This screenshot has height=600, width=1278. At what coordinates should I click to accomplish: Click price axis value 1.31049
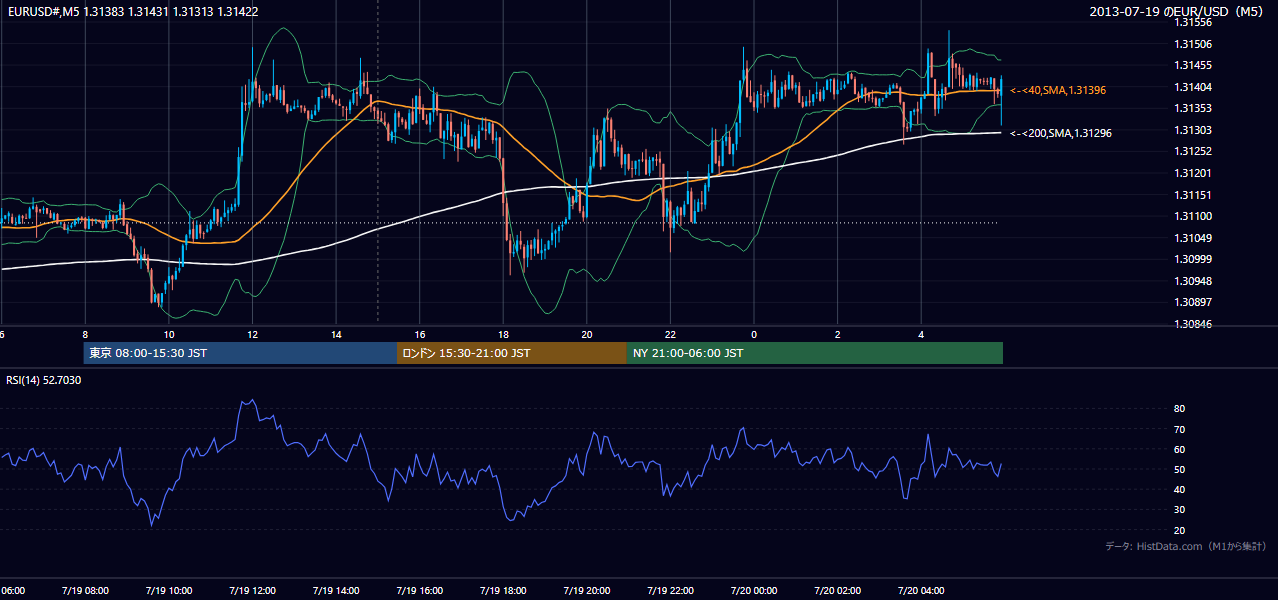(1192, 238)
